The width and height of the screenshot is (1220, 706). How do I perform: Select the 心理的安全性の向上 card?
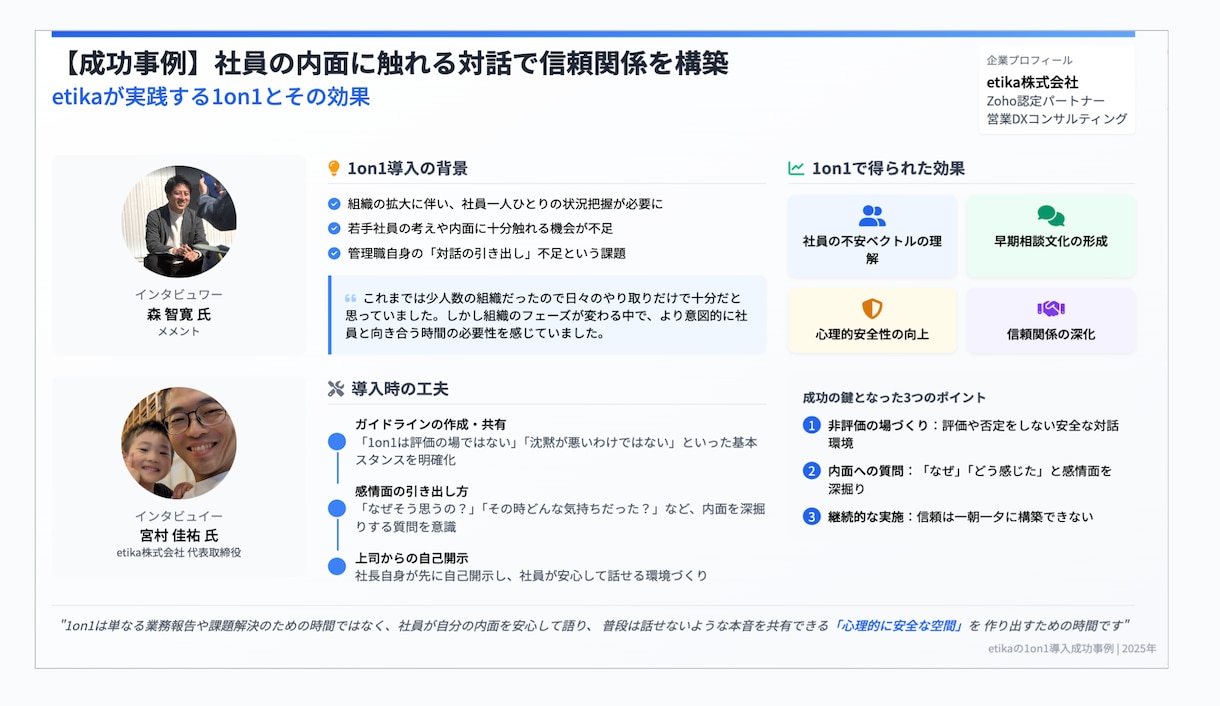(872, 321)
